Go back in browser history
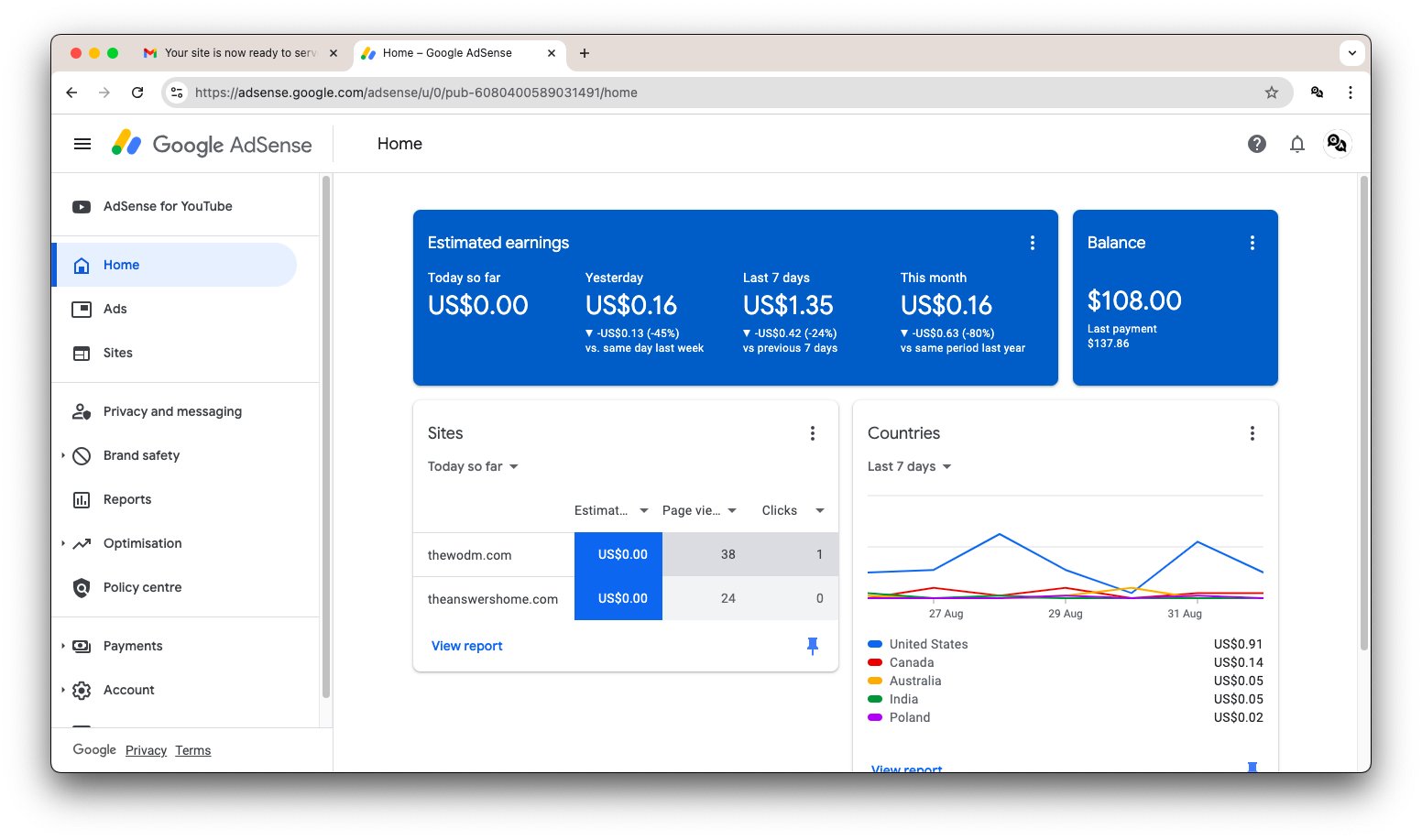The width and height of the screenshot is (1422, 840). 71,93
